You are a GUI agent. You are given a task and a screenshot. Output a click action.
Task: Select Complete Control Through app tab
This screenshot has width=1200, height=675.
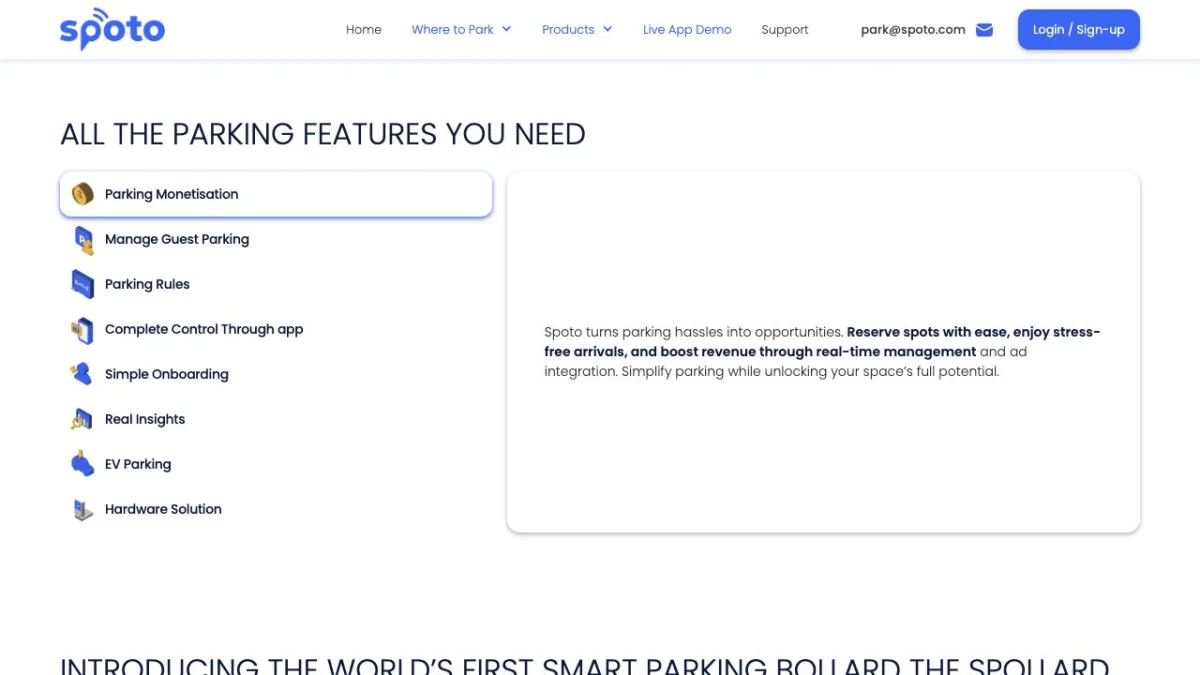tap(276, 329)
